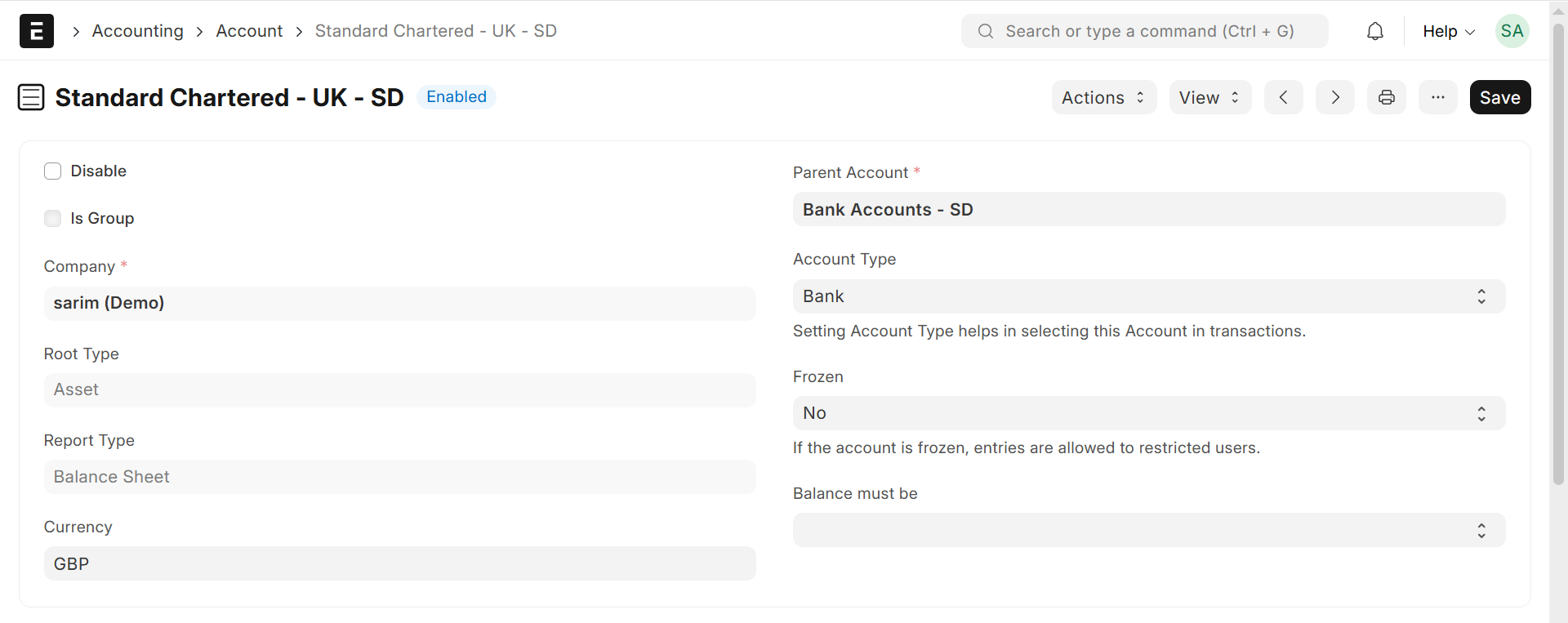1568x623 pixels.
Task: Tick the Disable checkbox
Action: (x=53, y=171)
